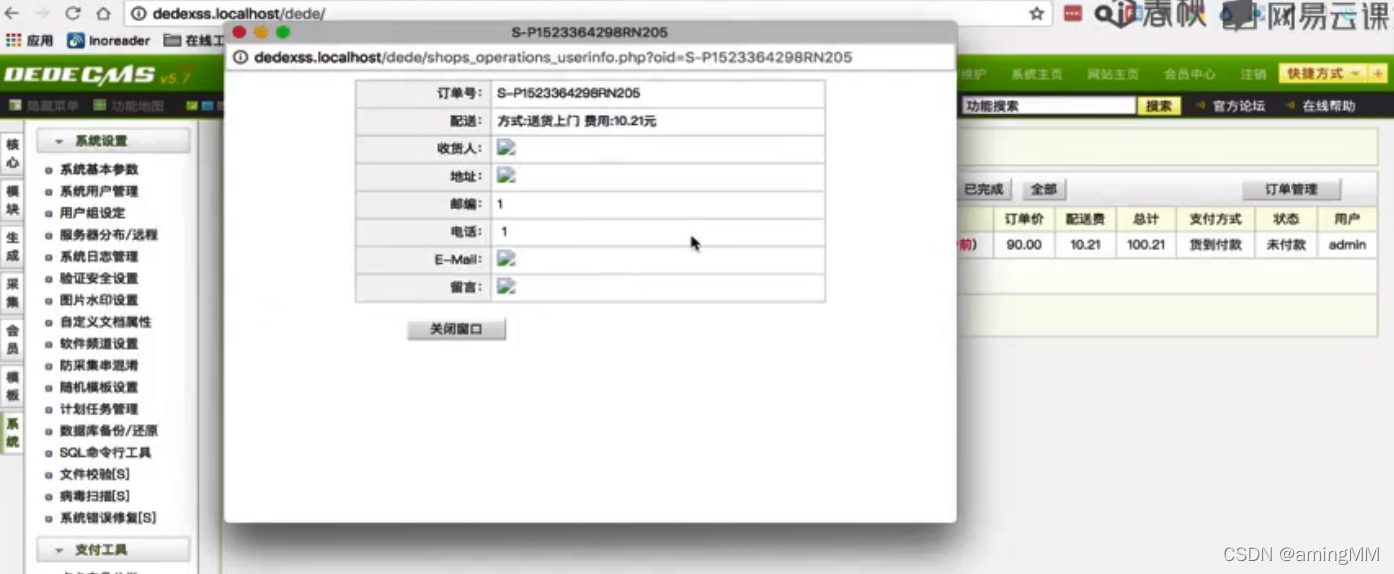Click the 注销 top menu item
The image size is (1394, 574).
pos(1253,75)
